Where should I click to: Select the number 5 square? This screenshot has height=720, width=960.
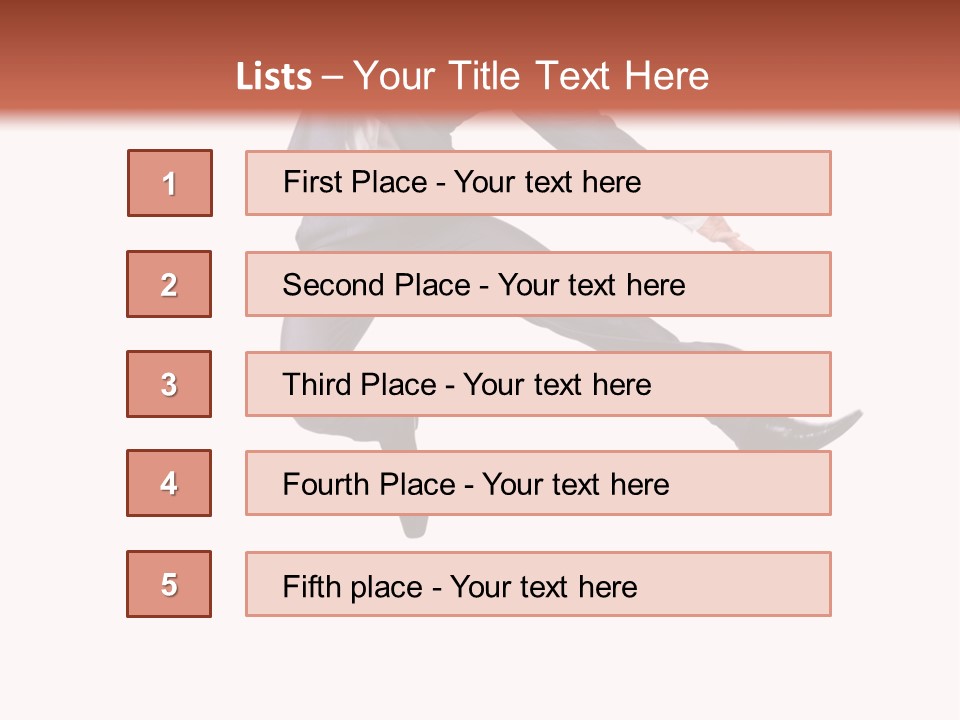169,584
